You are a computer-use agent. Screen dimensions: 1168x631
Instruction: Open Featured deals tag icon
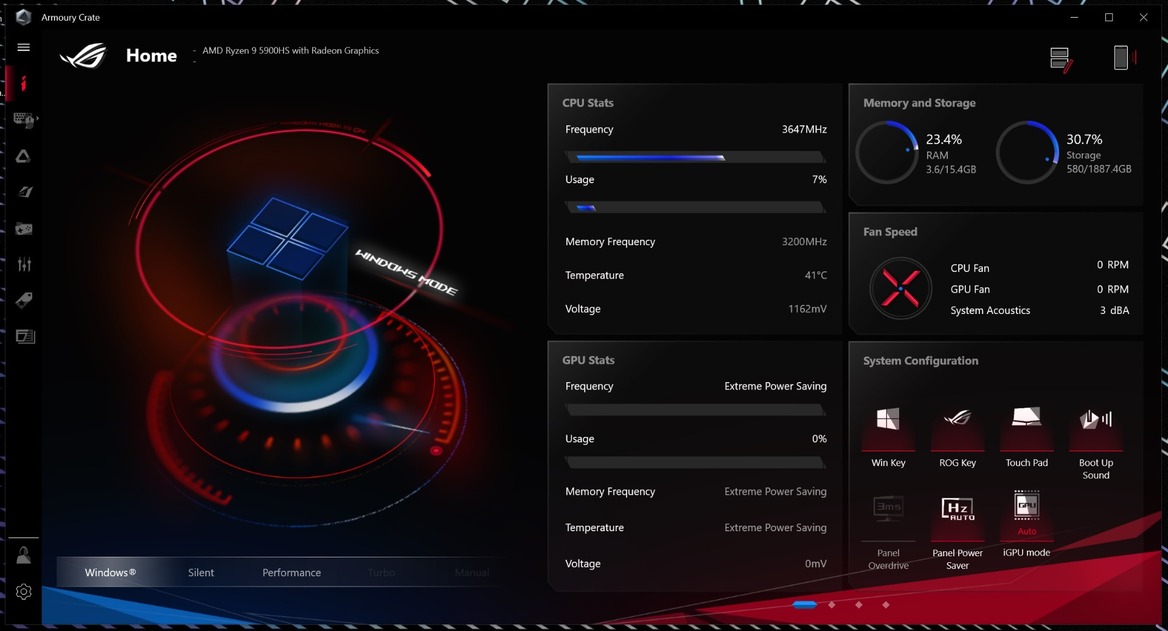click(24, 300)
